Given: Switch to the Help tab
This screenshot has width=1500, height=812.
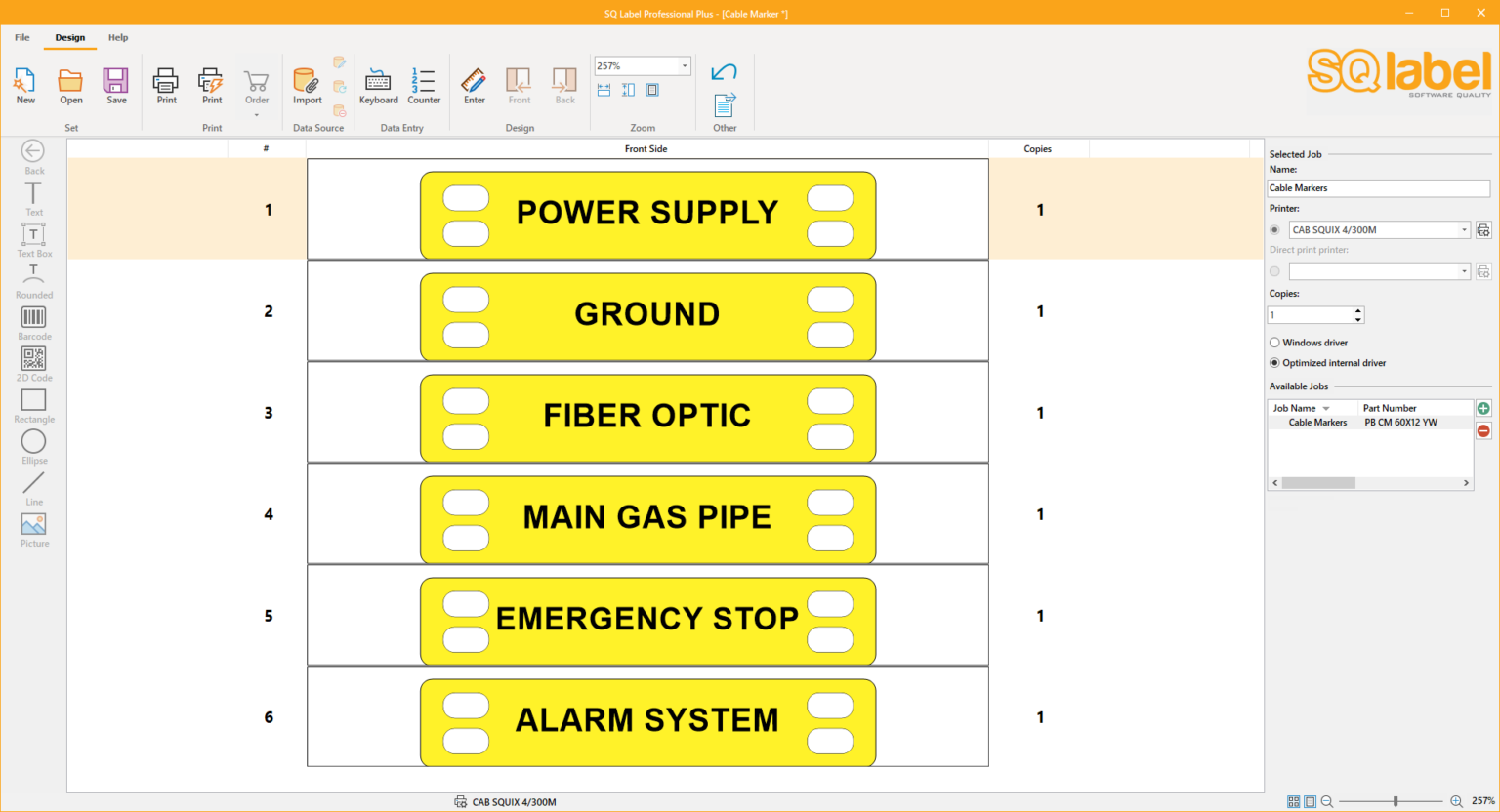Looking at the screenshot, I should [118, 37].
